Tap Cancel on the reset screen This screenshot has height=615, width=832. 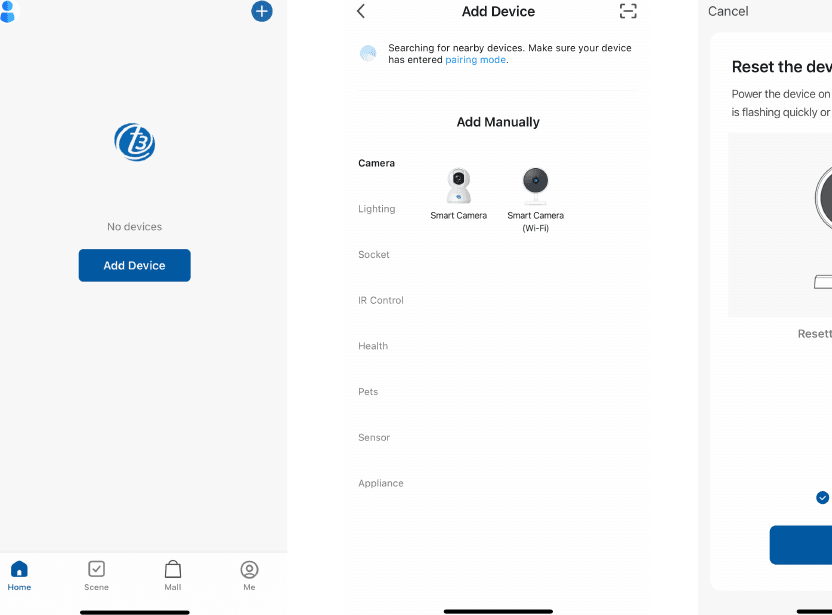pos(728,11)
